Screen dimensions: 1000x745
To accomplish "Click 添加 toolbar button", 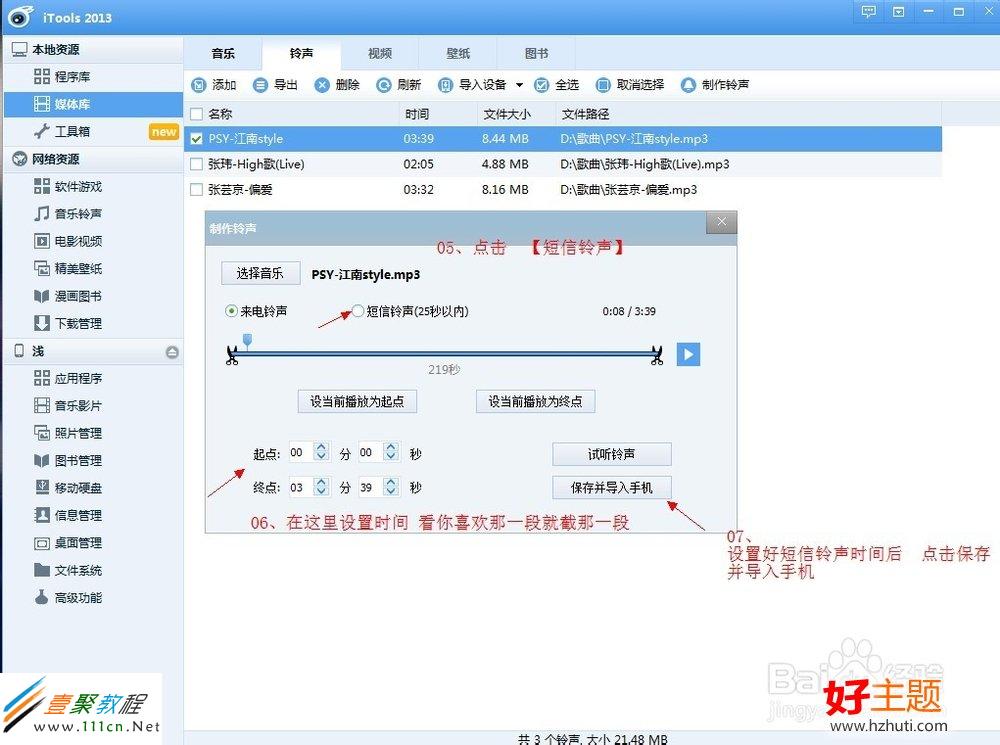I will (214, 85).
